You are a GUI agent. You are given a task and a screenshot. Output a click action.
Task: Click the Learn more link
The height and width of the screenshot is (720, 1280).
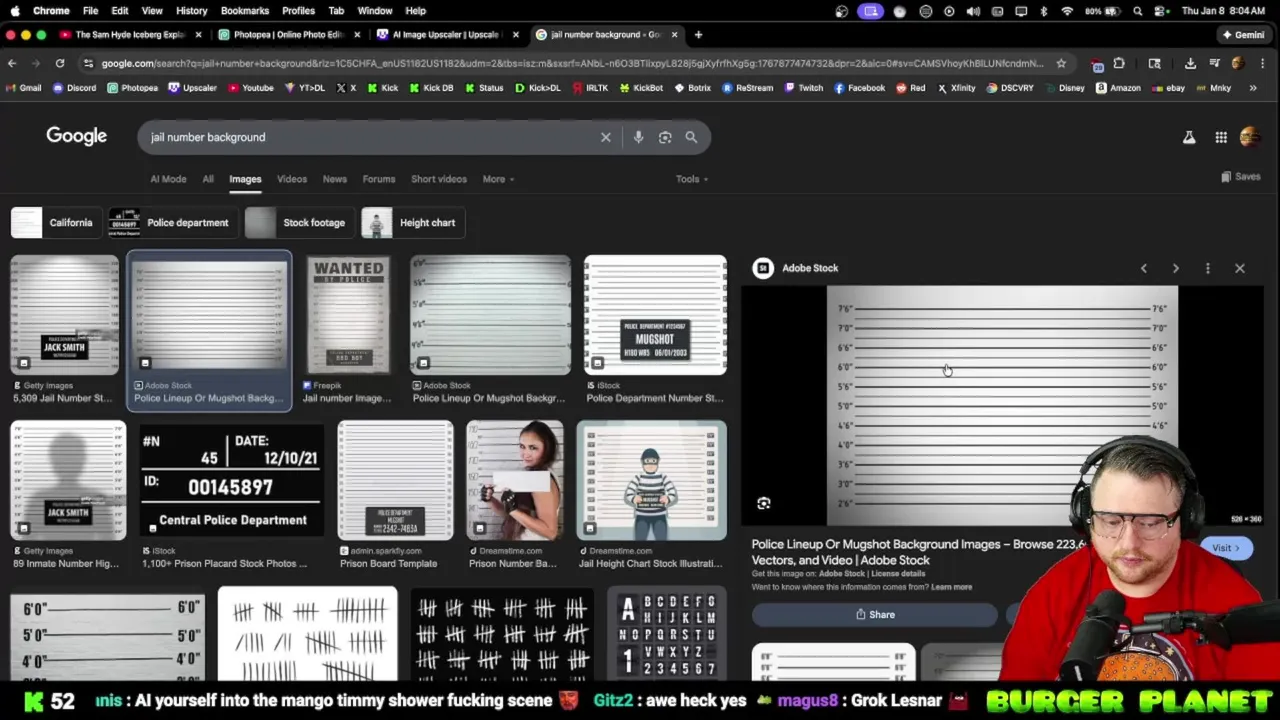(951, 587)
